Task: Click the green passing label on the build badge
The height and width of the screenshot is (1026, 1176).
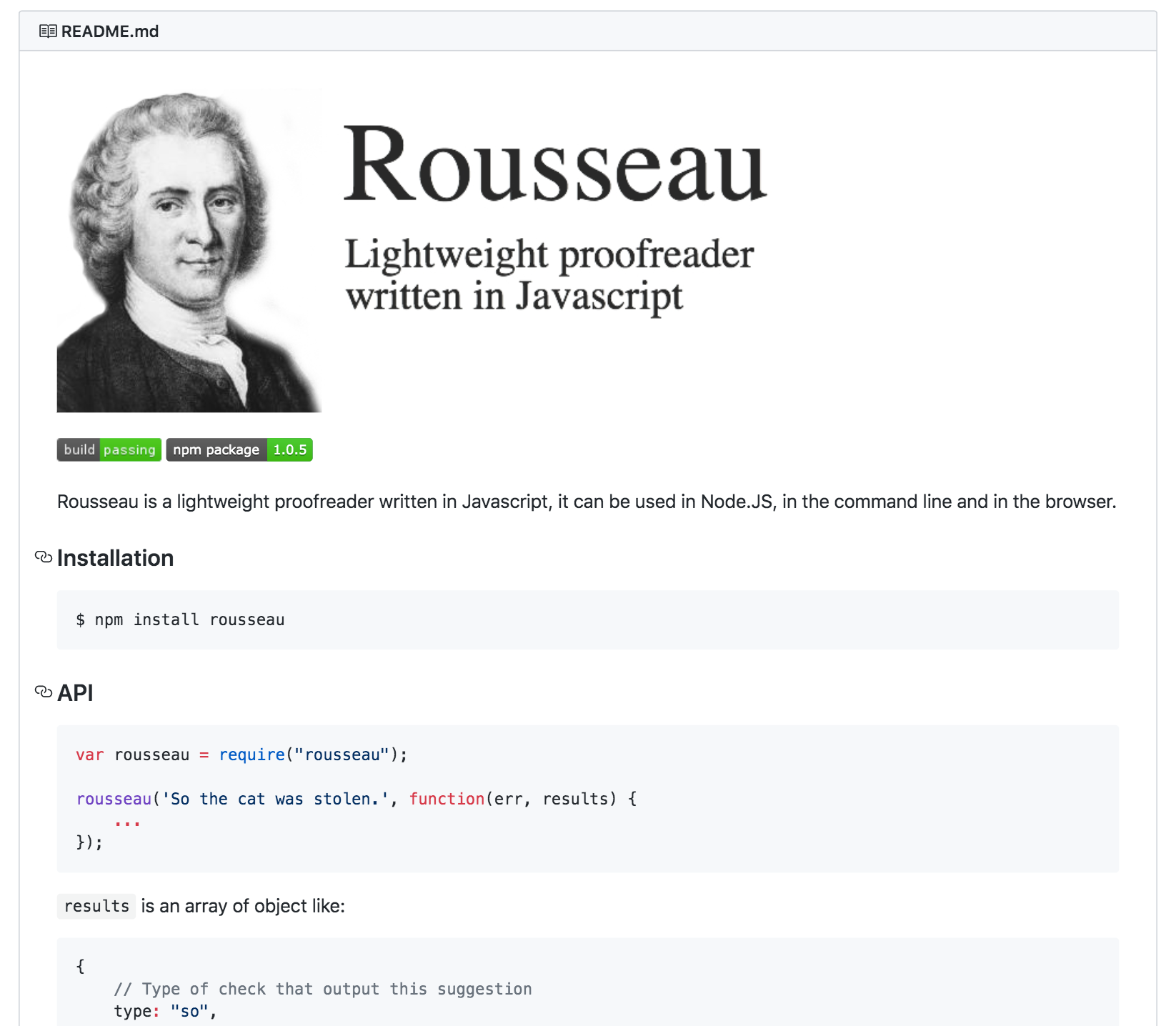Action: [129, 449]
